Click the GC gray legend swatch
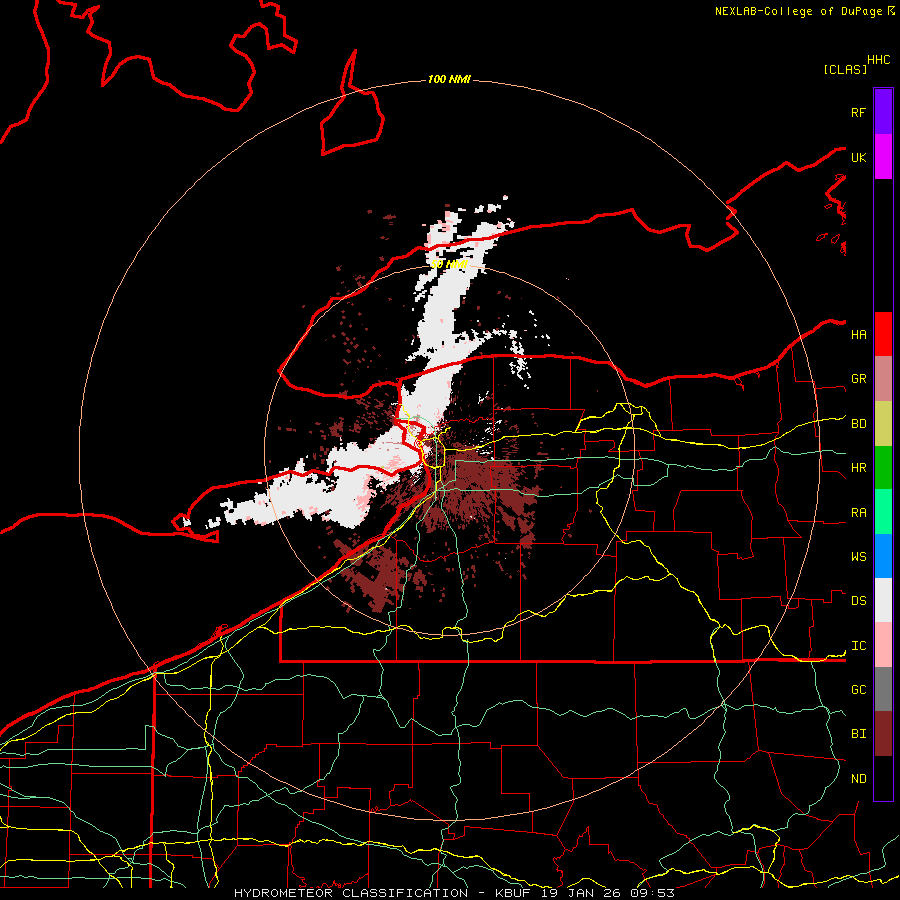Screen dimensions: 900x900 pyautogui.click(x=883, y=689)
